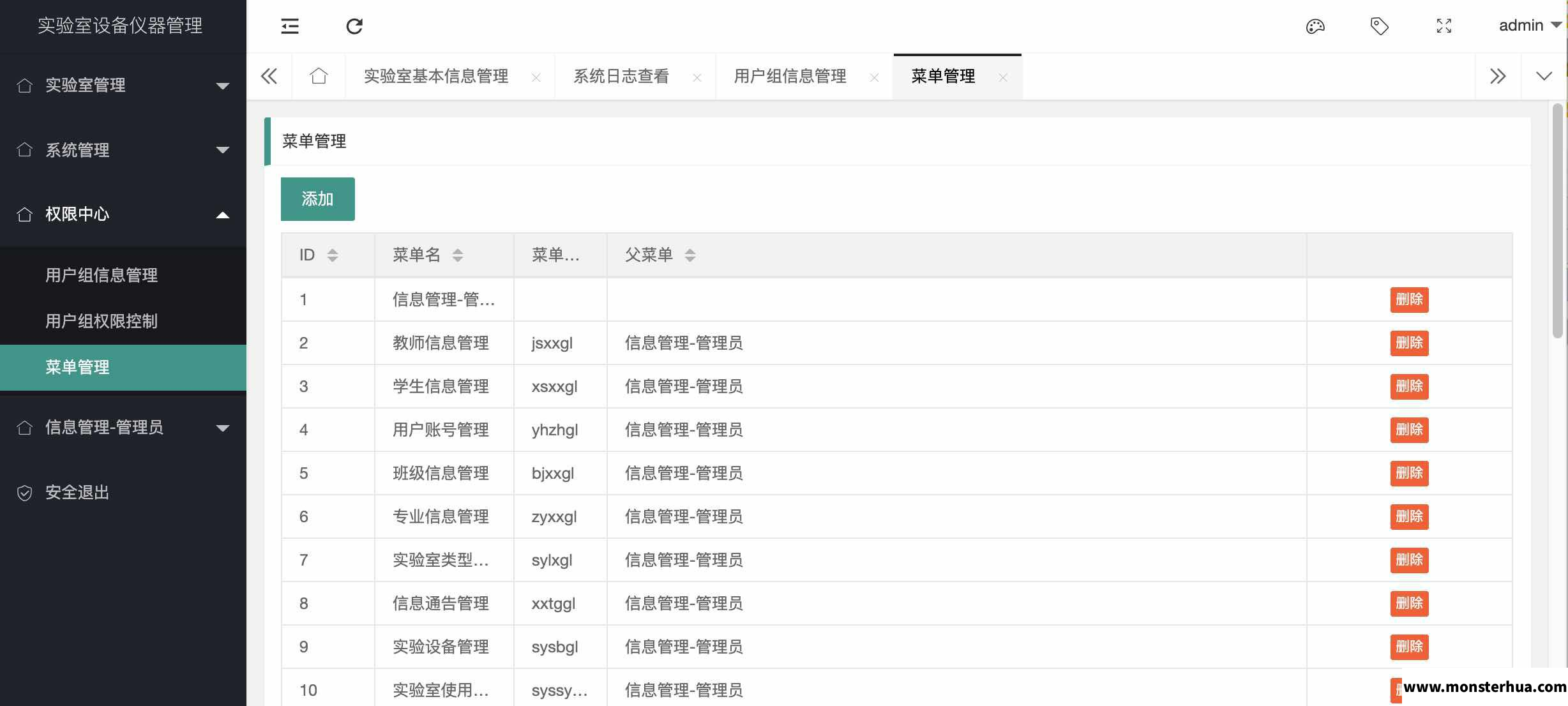
Task: Click the bjxxgl cell
Action: coord(561,473)
